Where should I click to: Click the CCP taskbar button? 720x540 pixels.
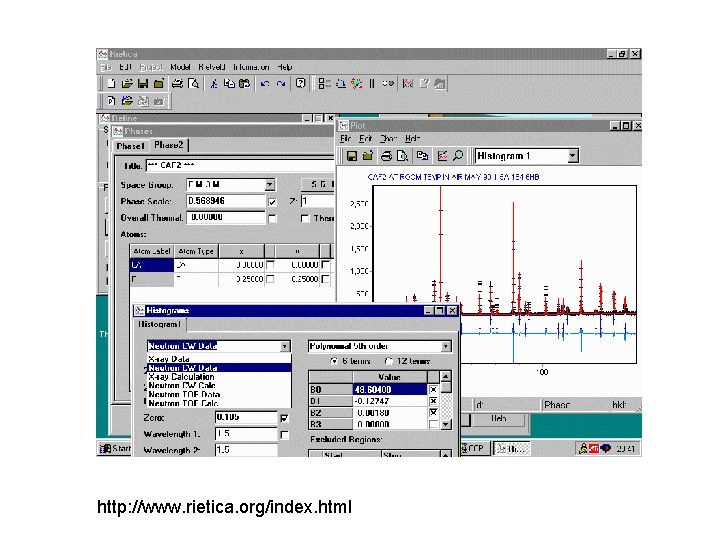coord(474,448)
